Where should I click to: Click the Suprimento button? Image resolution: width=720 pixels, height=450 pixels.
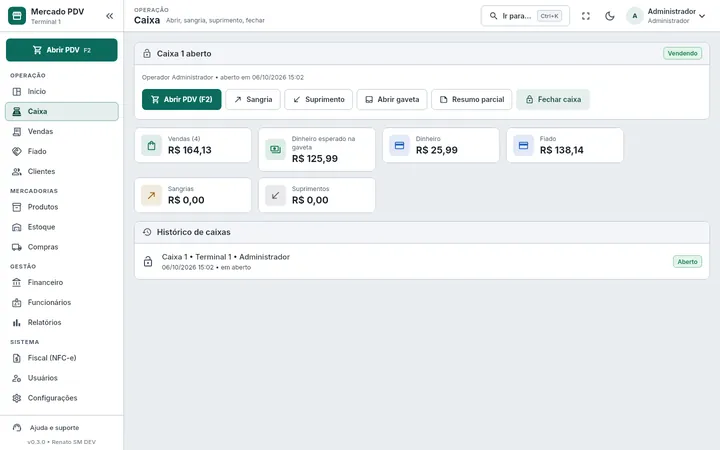click(x=319, y=100)
